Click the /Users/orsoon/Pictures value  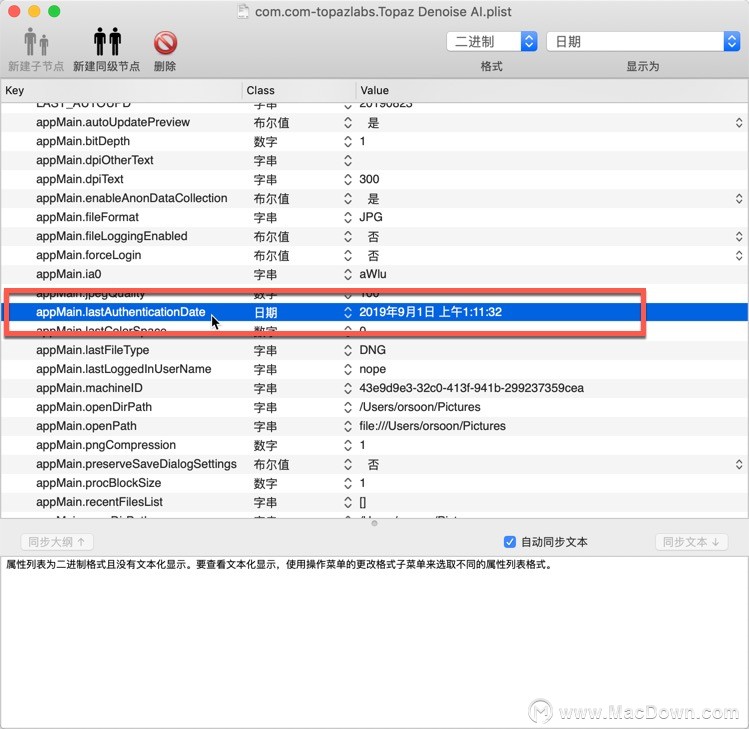point(420,407)
